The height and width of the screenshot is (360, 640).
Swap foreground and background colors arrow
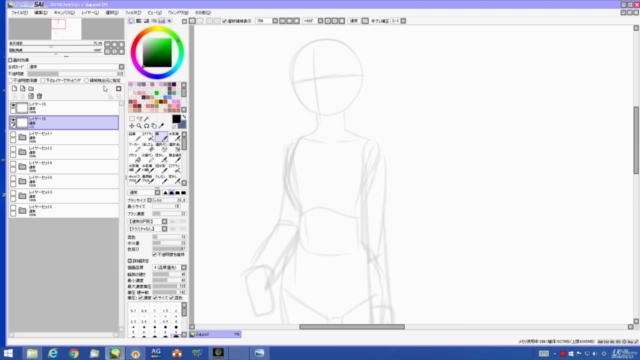coord(184,117)
